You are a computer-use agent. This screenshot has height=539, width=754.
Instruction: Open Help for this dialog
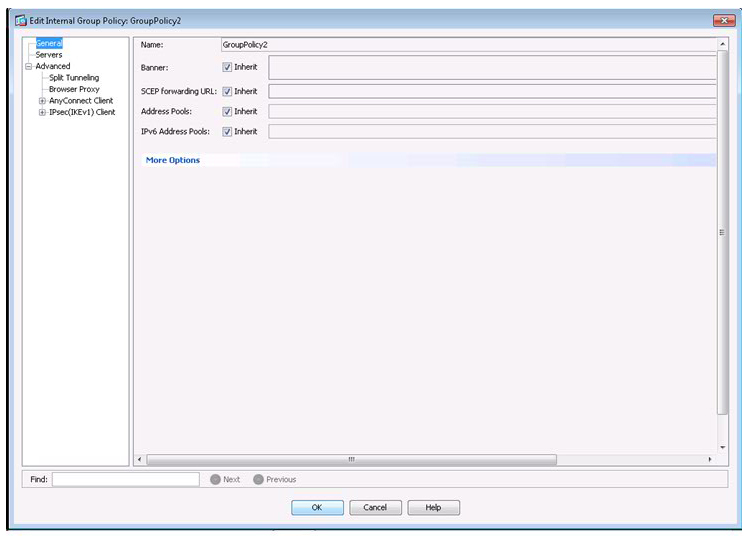point(433,507)
